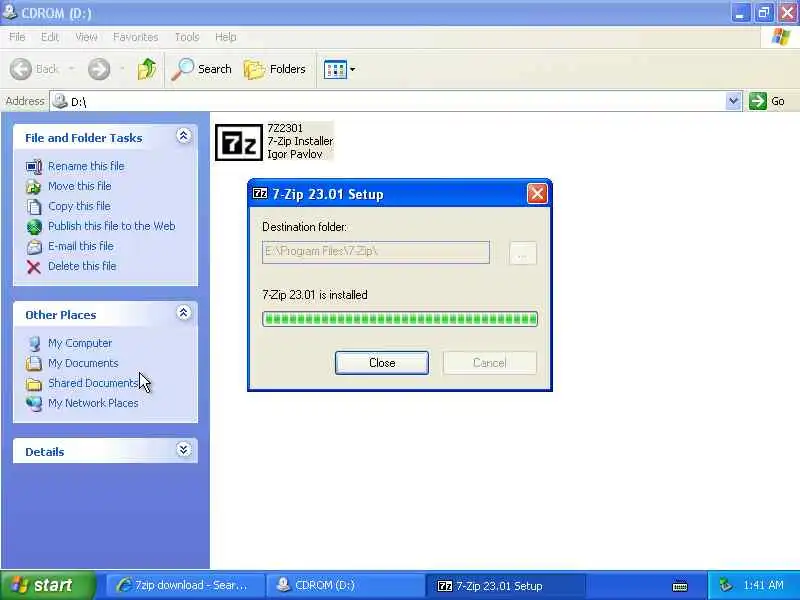Click the My Computer icon
This screenshot has width=800, height=600.
point(34,344)
